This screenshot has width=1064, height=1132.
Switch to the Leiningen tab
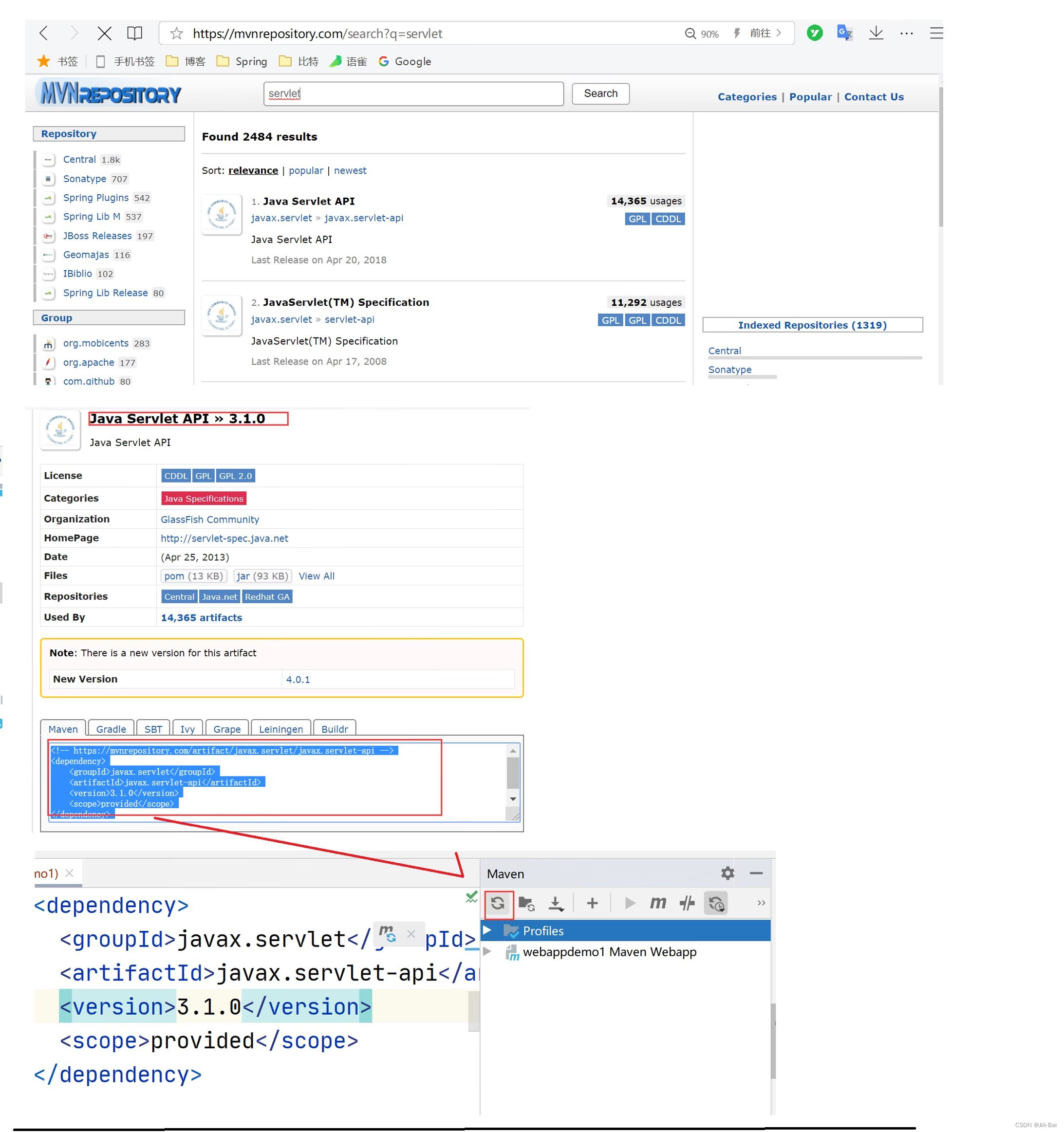pyautogui.click(x=281, y=729)
